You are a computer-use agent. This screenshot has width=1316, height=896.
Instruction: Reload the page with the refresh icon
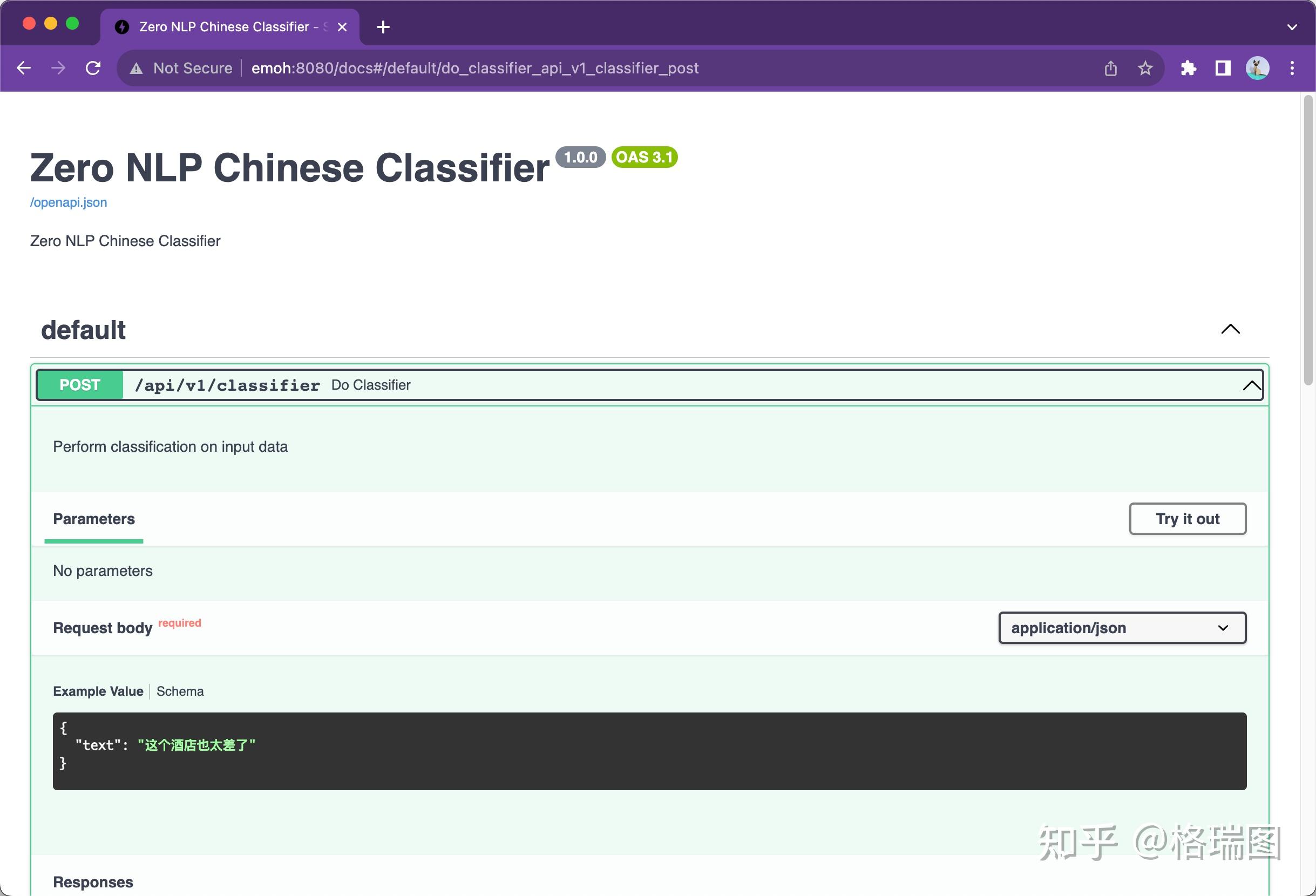point(93,68)
